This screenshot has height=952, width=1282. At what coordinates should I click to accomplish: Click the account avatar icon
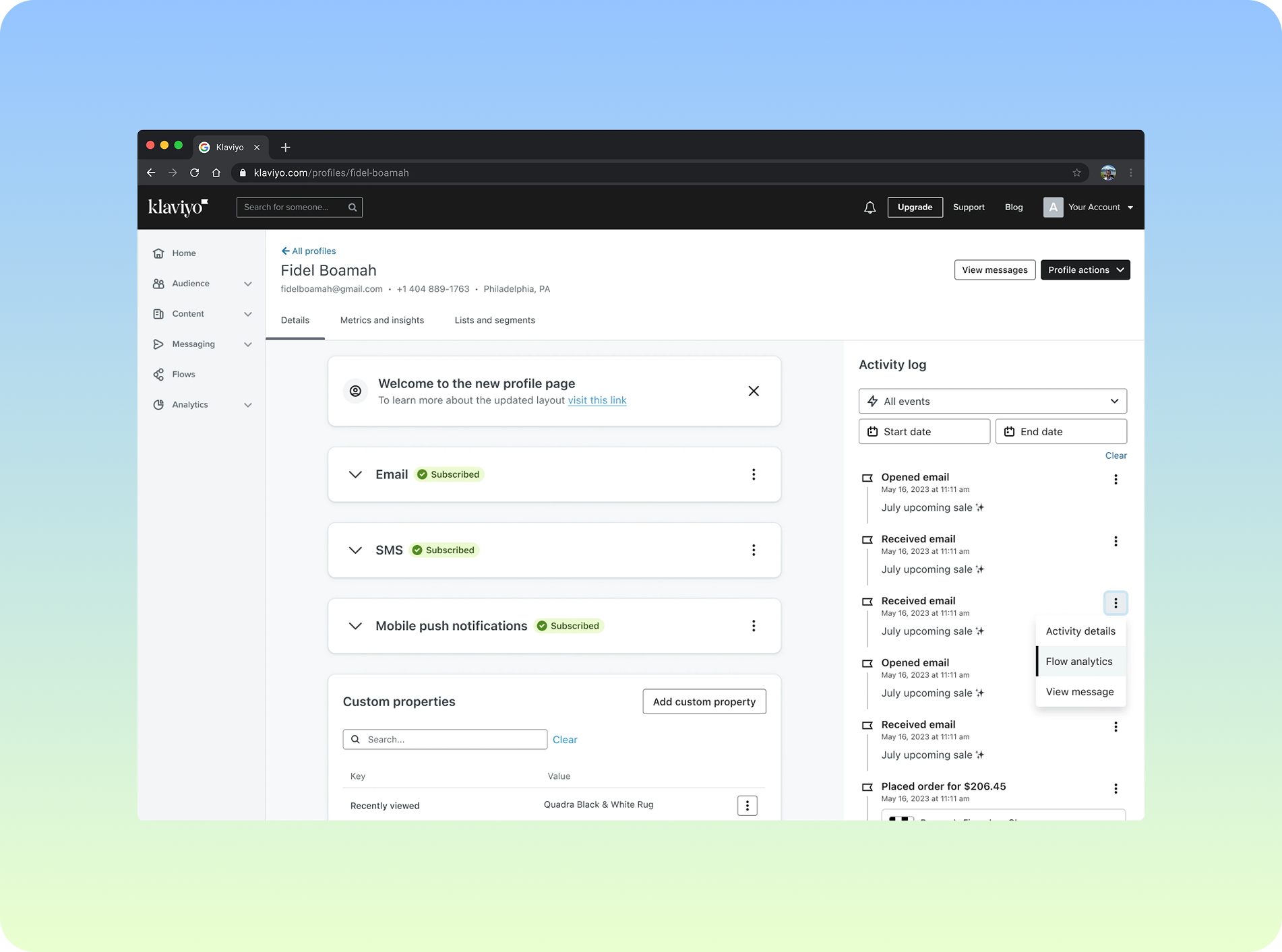[x=1053, y=207]
